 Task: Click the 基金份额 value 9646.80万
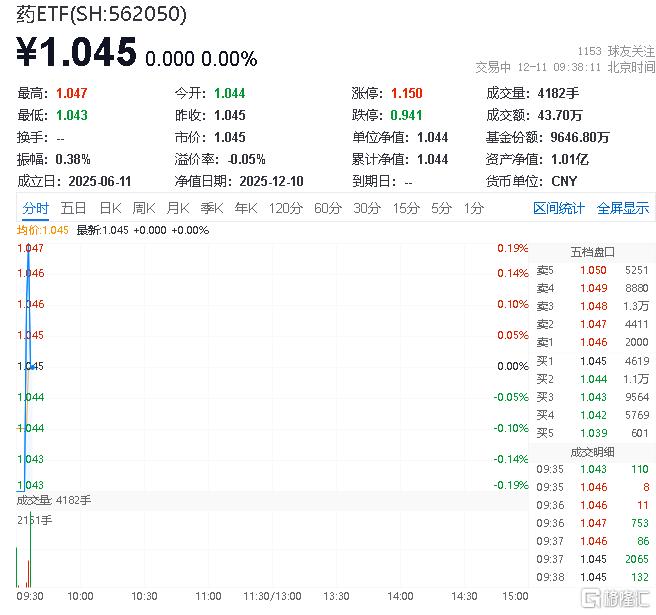click(580, 137)
